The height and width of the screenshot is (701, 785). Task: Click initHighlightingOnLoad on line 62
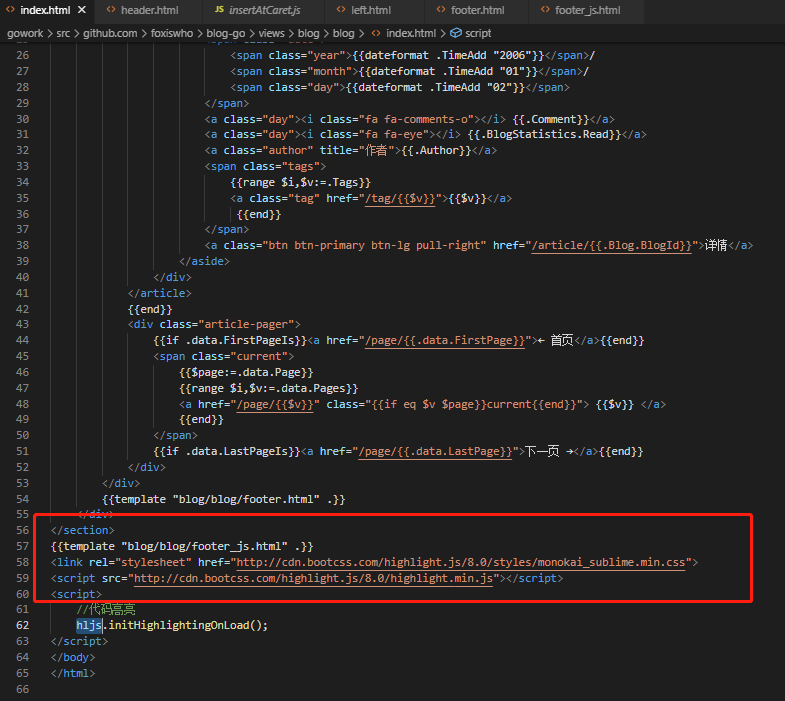pos(179,625)
